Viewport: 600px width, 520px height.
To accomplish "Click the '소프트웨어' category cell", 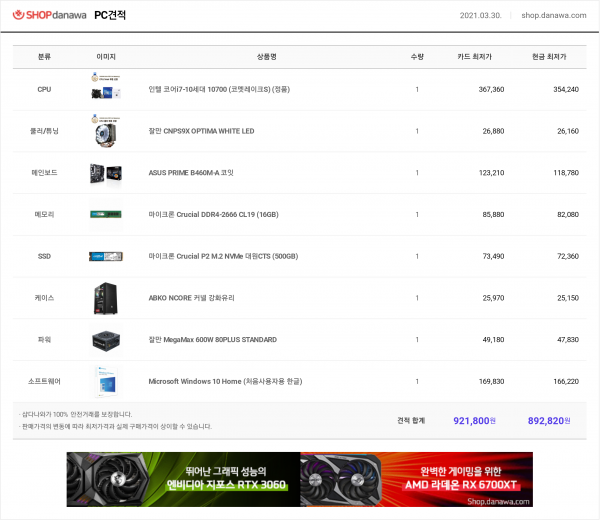I will pyautogui.click(x=44, y=381).
